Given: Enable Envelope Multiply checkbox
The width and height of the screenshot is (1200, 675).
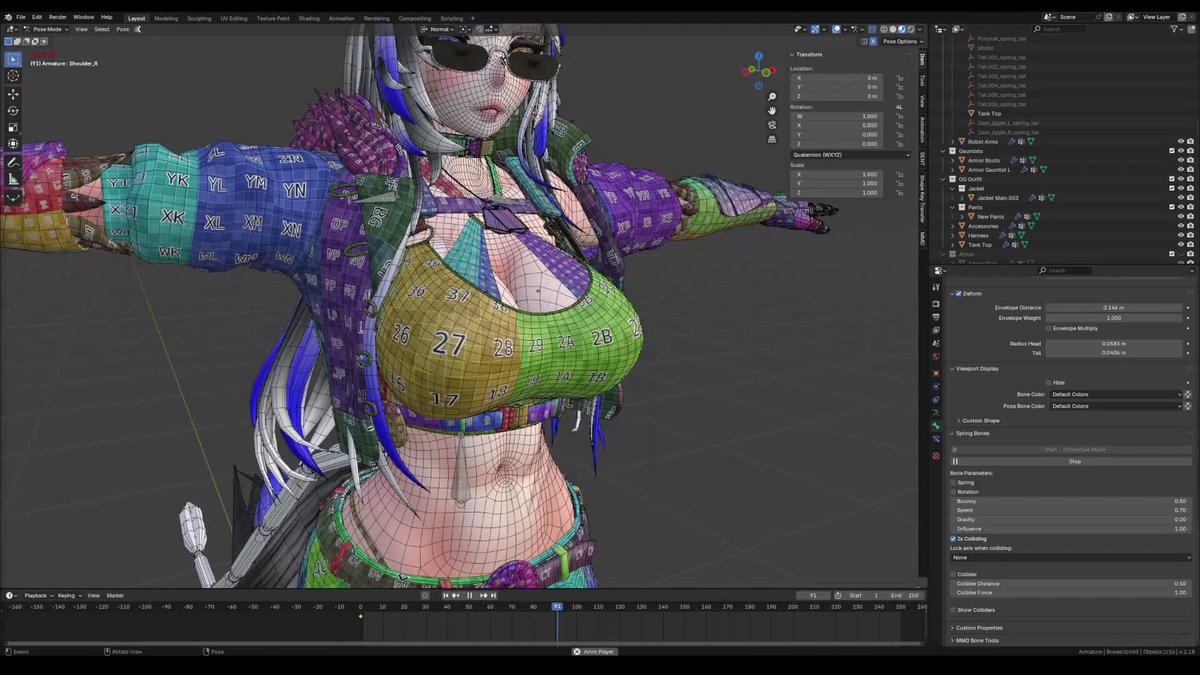Looking at the screenshot, I should (1048, 328).
